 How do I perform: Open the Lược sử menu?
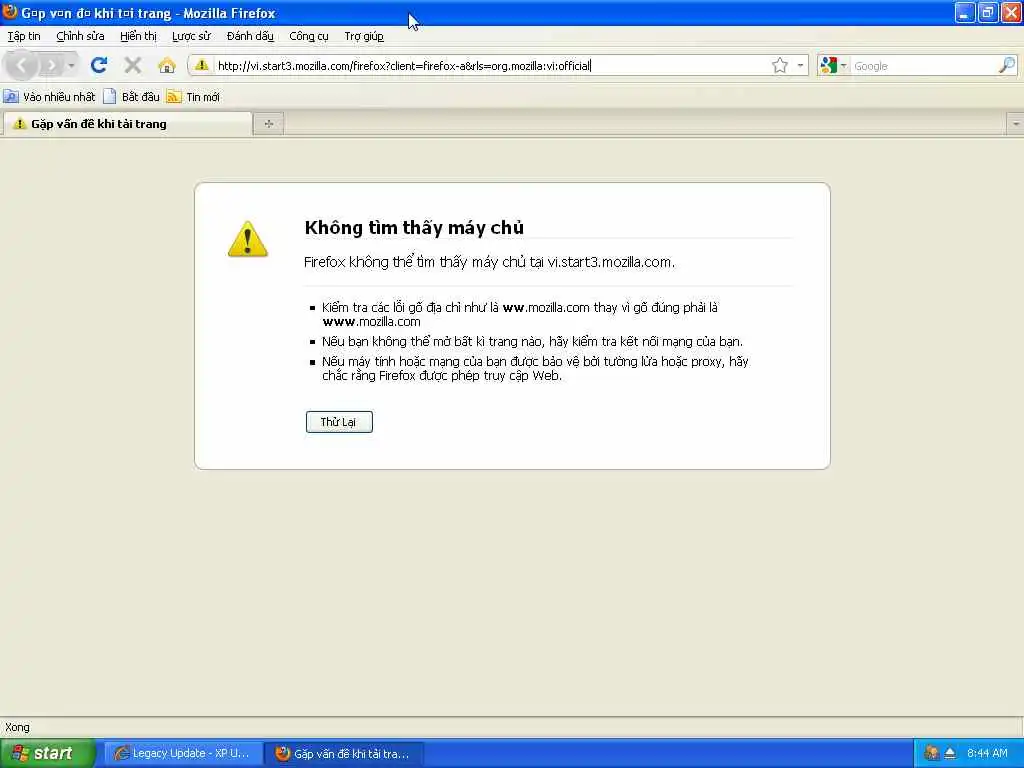coord(191,36)
